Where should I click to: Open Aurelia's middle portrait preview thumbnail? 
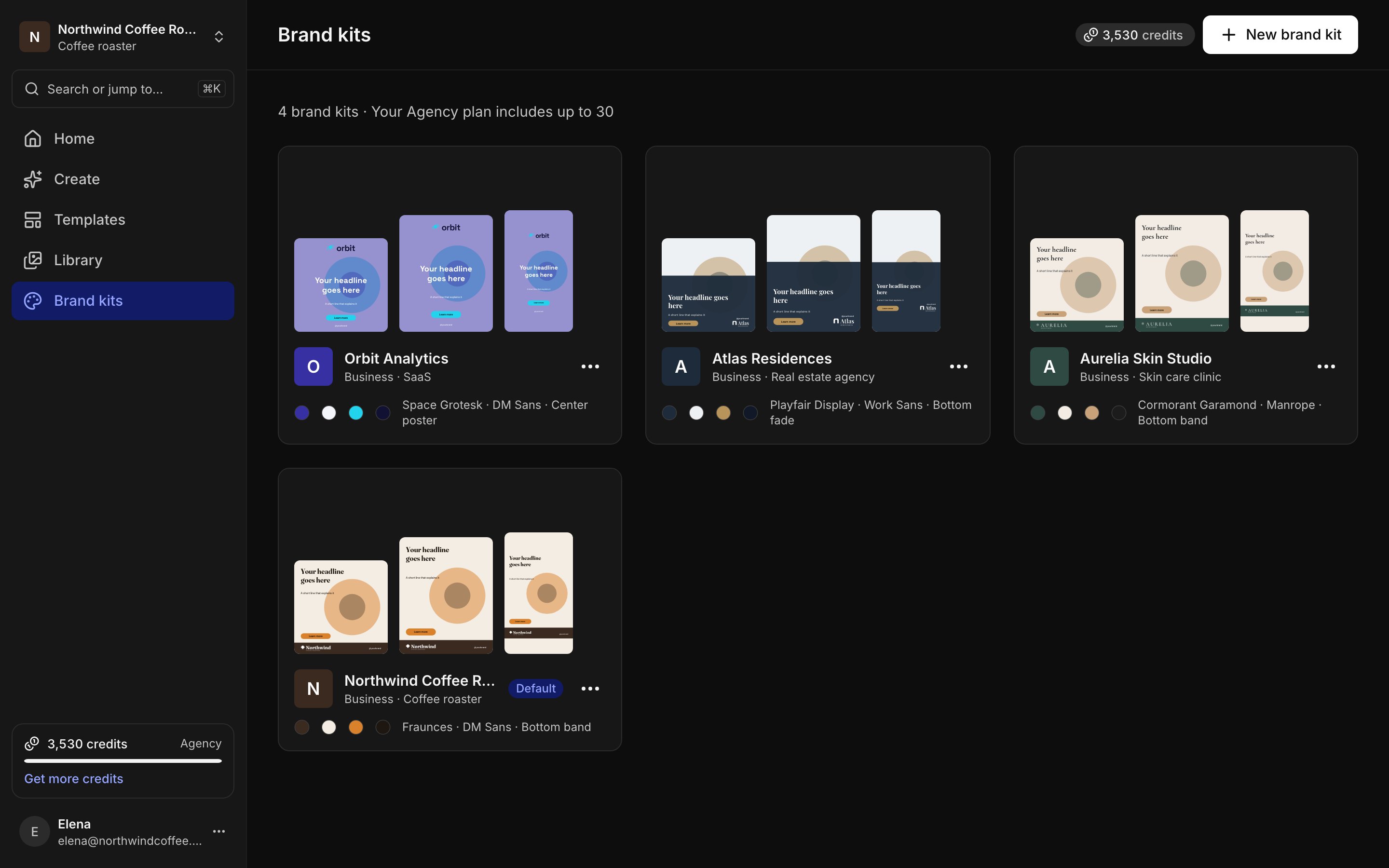point(1182,273)
